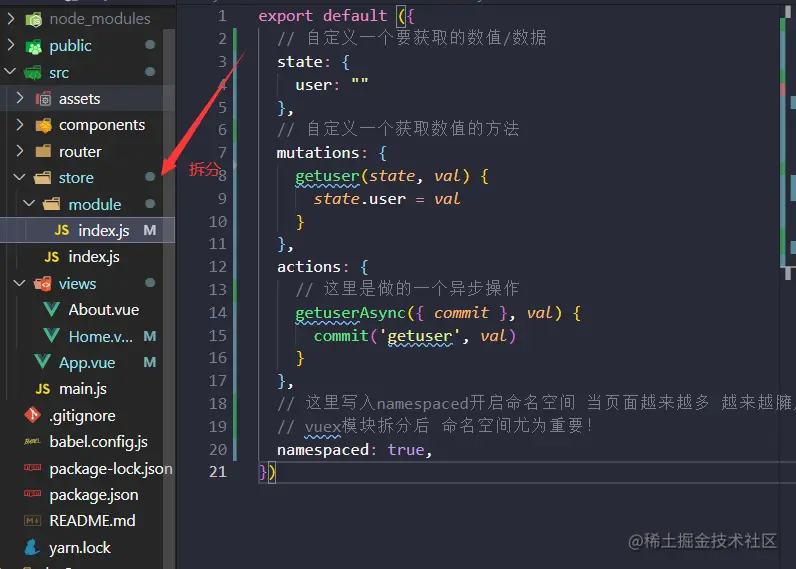Image resolution: width=796 pixels, height=569 pixels.
Task: Expand the router folder chevron
Action: click(x=20, y=151)
